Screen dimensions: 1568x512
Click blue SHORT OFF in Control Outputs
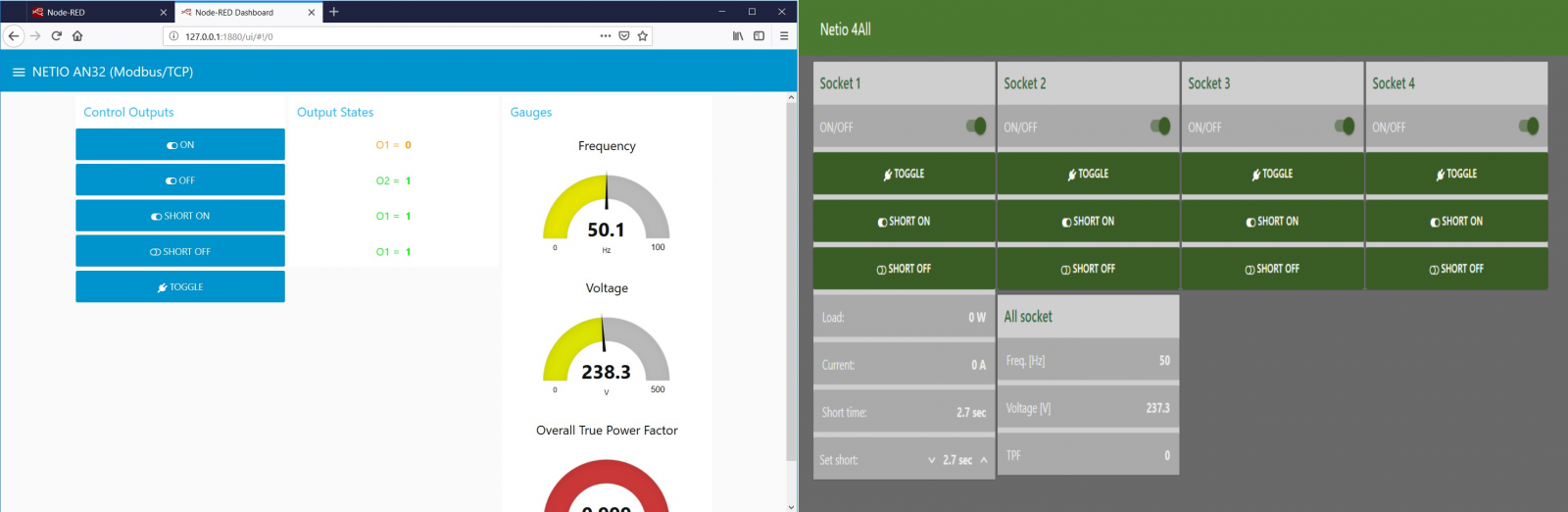(x=180, y=251)
